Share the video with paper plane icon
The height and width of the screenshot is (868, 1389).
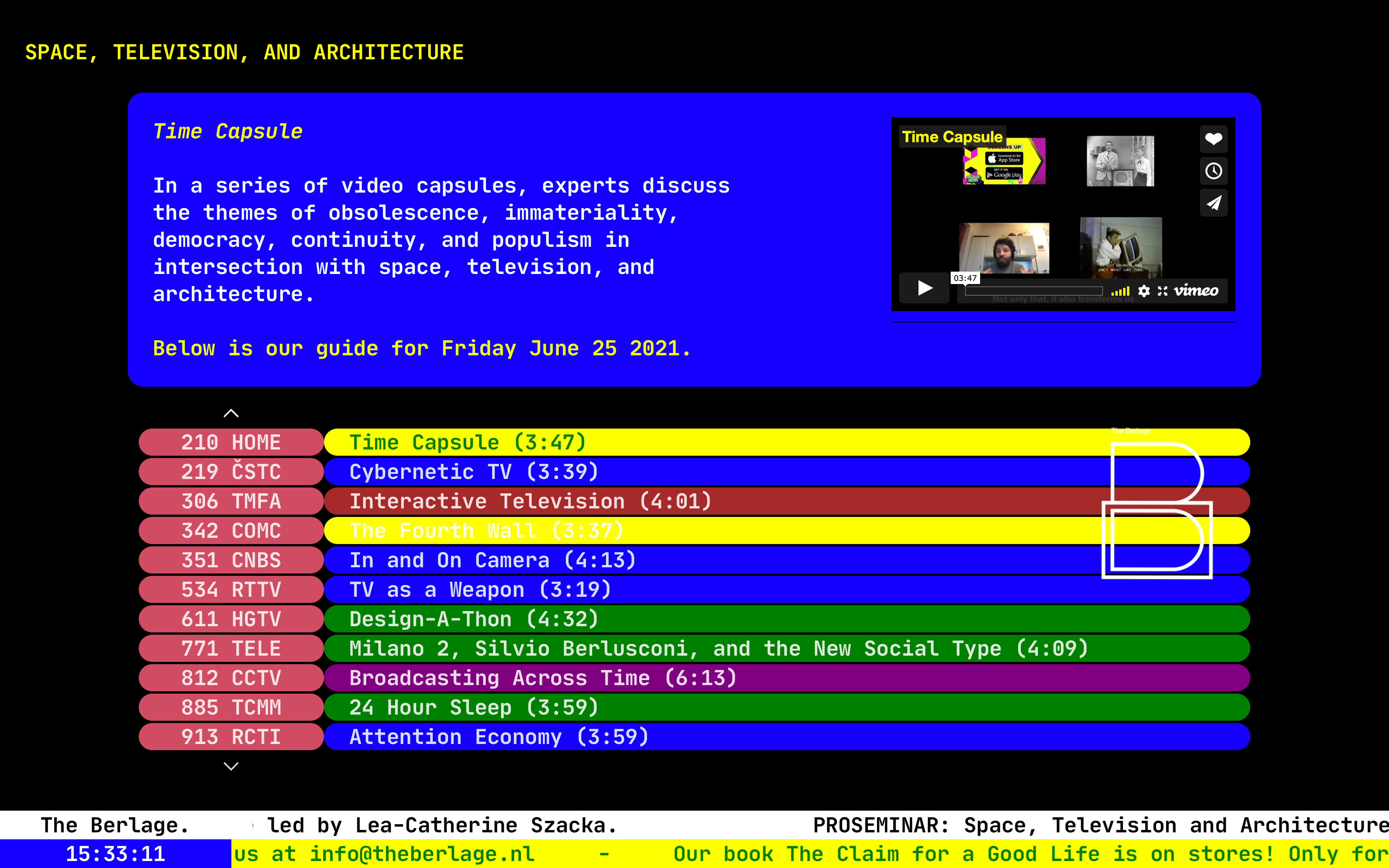click(x=1213, y=203)
